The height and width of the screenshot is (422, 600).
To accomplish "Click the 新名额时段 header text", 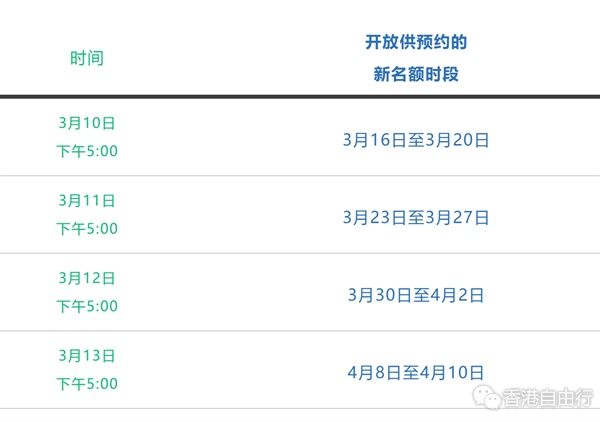I will click(415, 74).
